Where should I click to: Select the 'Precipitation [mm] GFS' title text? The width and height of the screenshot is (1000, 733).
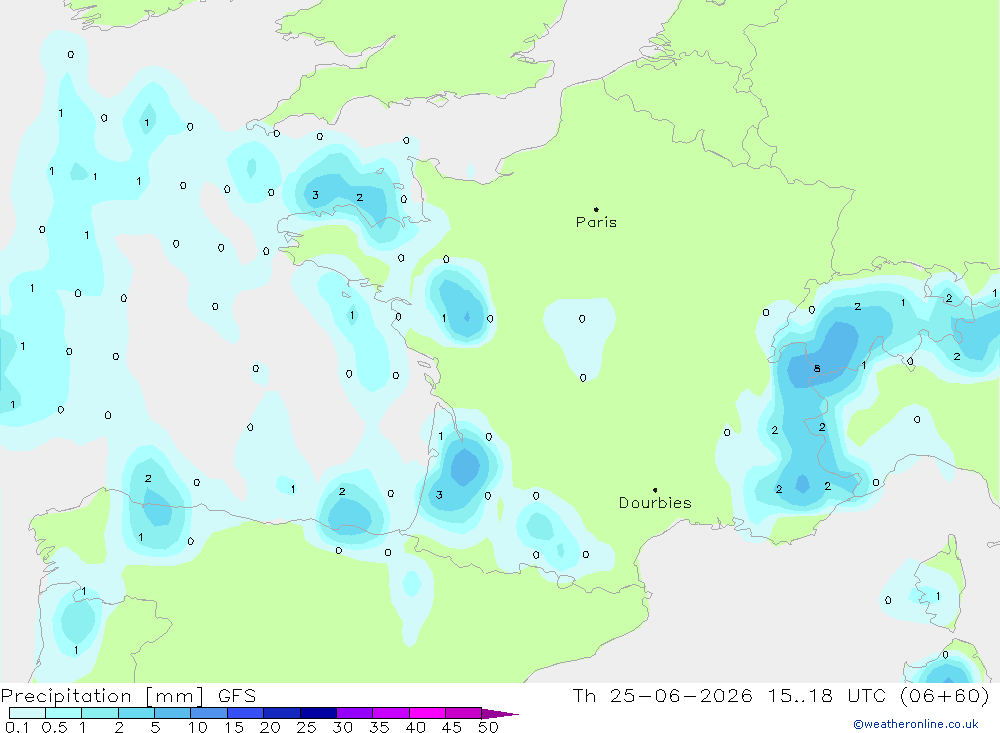[128, 695]
